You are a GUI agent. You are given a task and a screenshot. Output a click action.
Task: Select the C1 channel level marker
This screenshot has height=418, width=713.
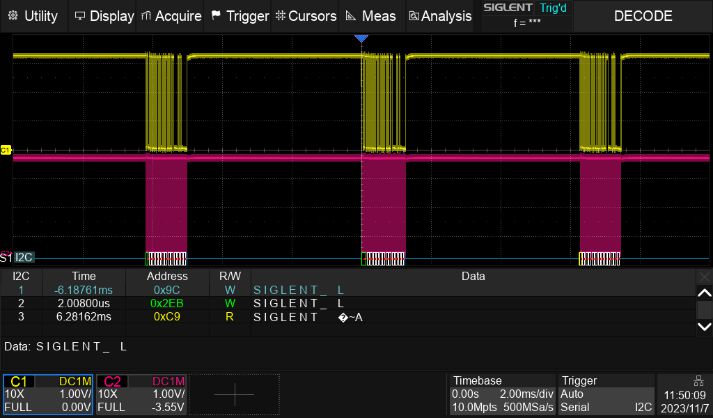(6, 150)
